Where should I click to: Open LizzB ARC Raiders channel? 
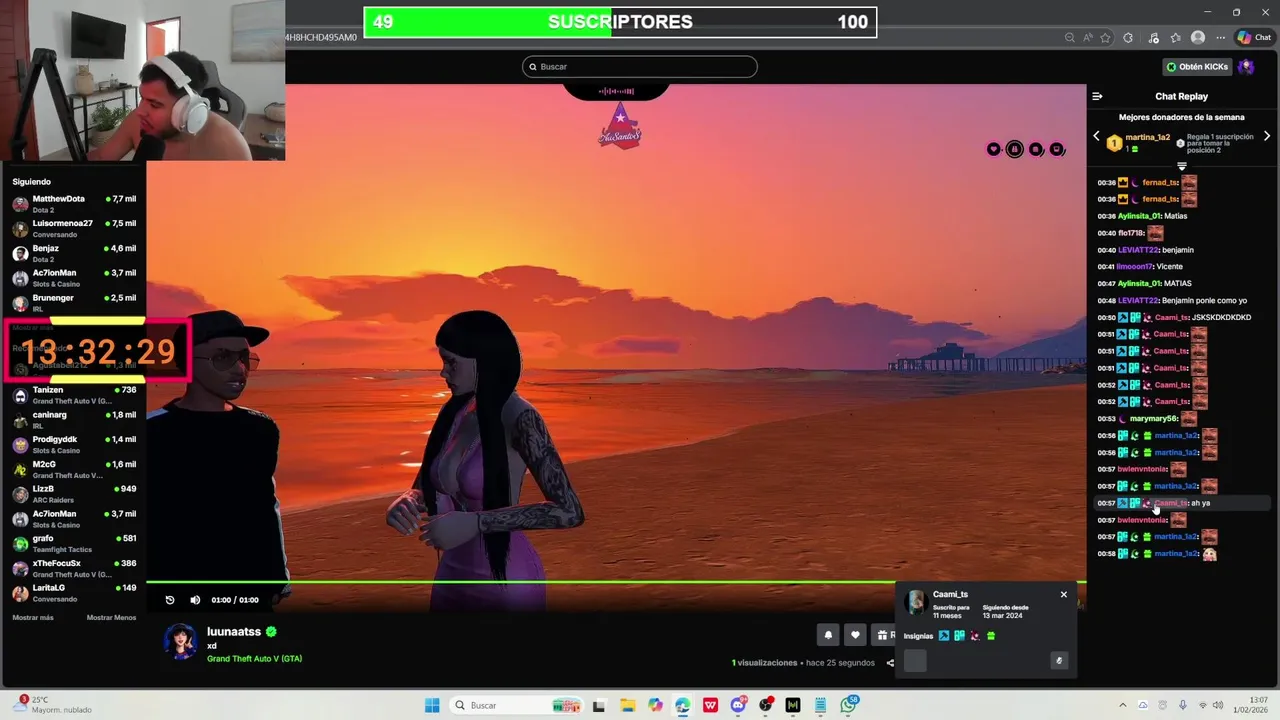74,494
